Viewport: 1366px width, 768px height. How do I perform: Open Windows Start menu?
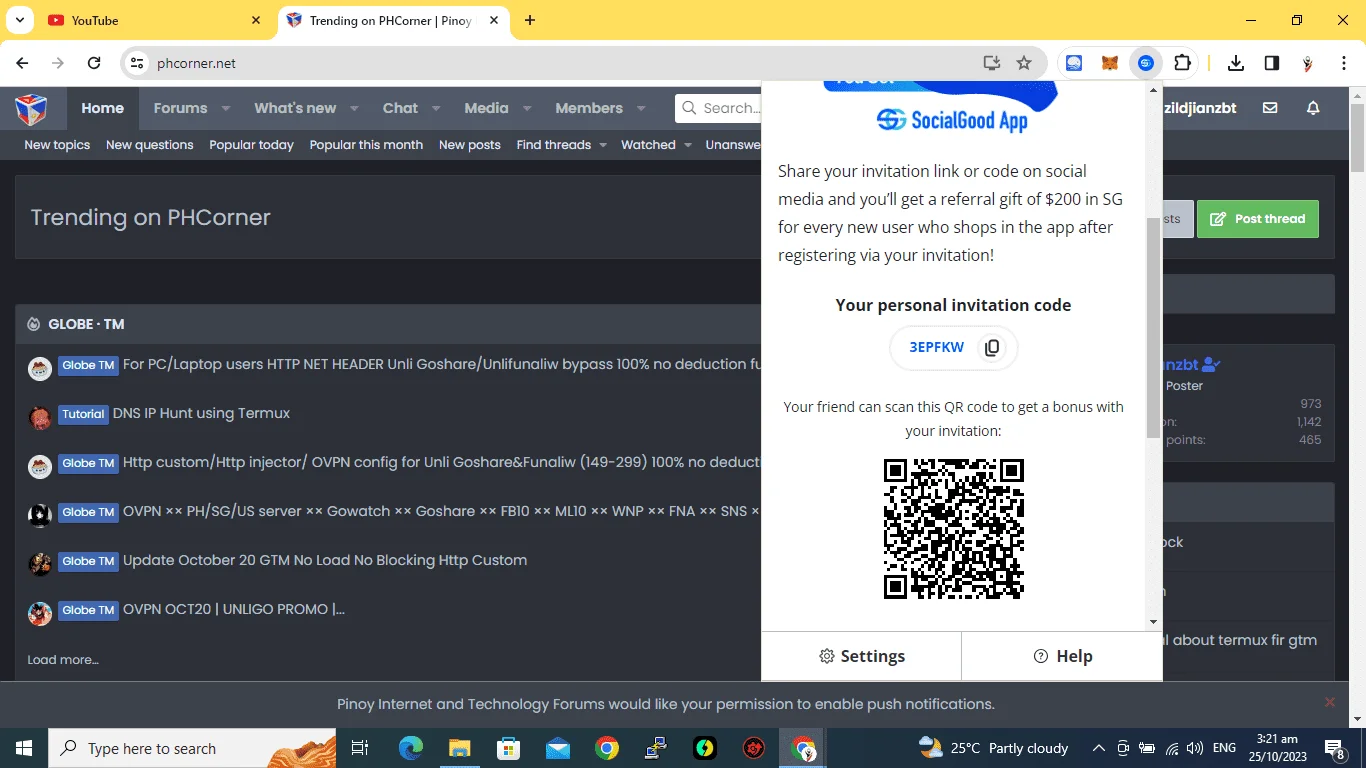24,748
